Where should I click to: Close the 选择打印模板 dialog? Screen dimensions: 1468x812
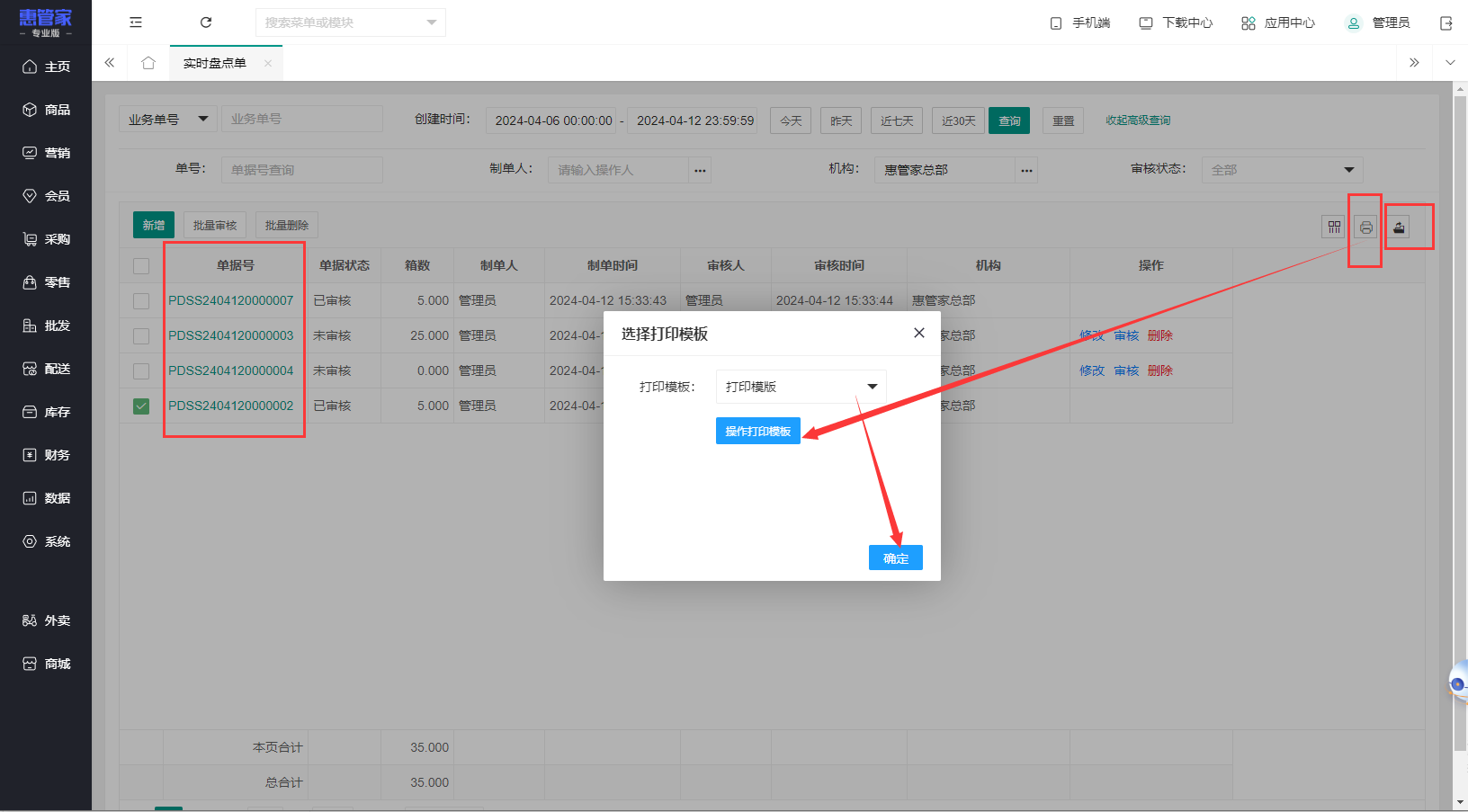point(919,333)
